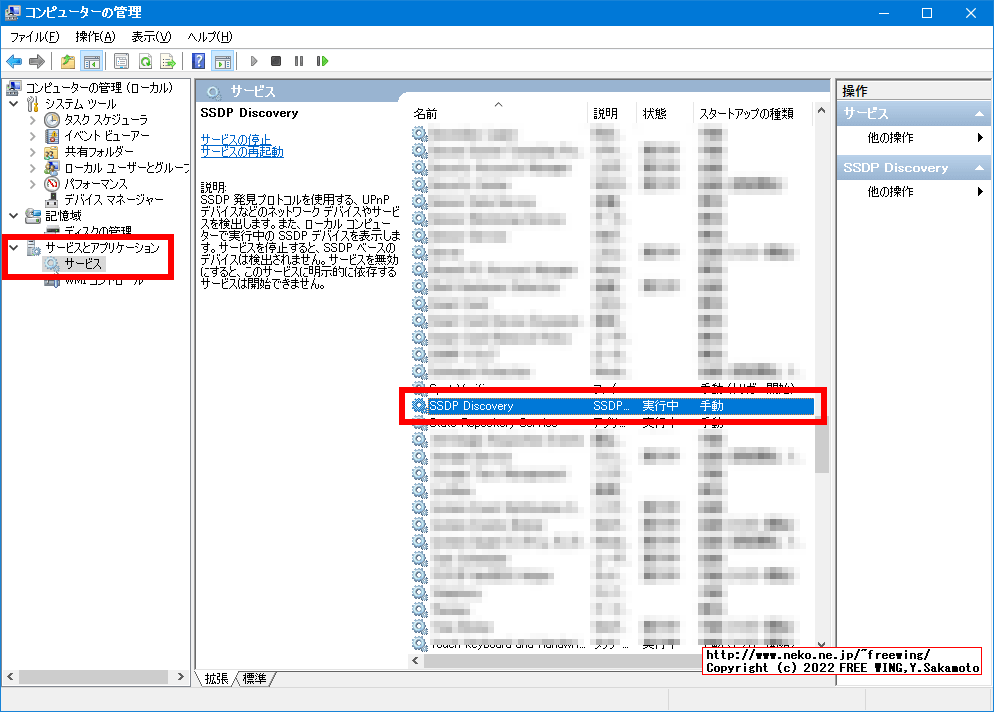This screenshot has width=994, height=712.
Task: Export the list using the export icon
Action: pos(169,61)
